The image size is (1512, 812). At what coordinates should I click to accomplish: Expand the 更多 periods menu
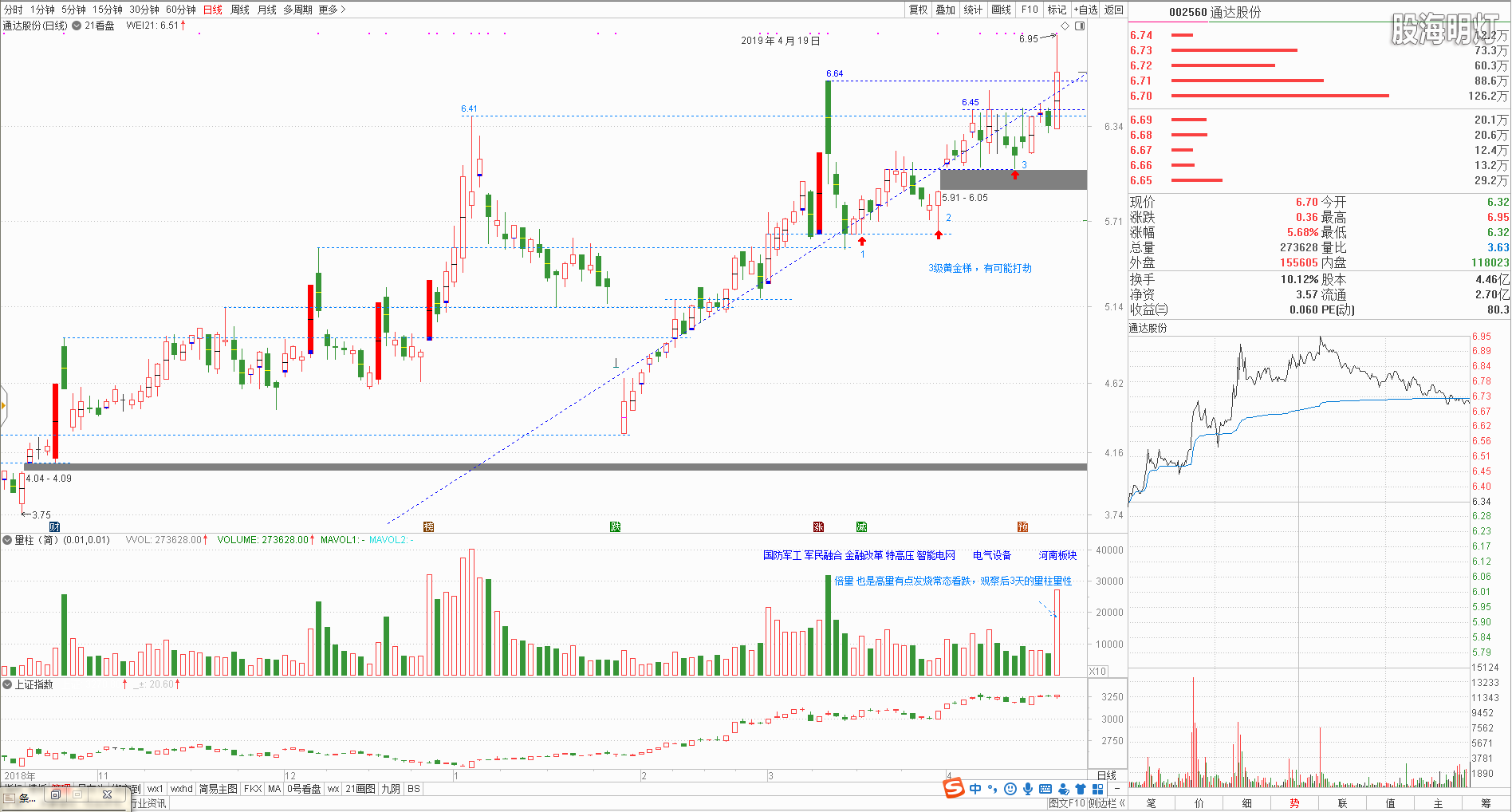click(332, 10)
